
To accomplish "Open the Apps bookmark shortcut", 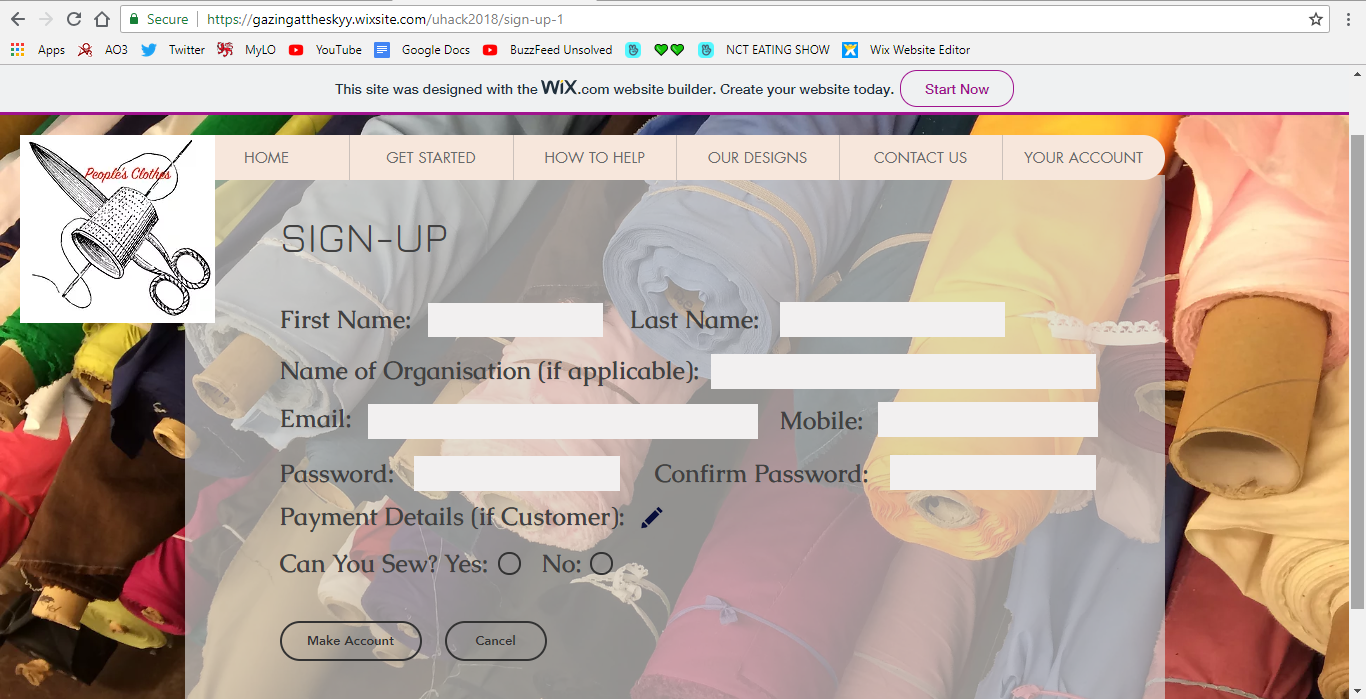I will [38, 49].
